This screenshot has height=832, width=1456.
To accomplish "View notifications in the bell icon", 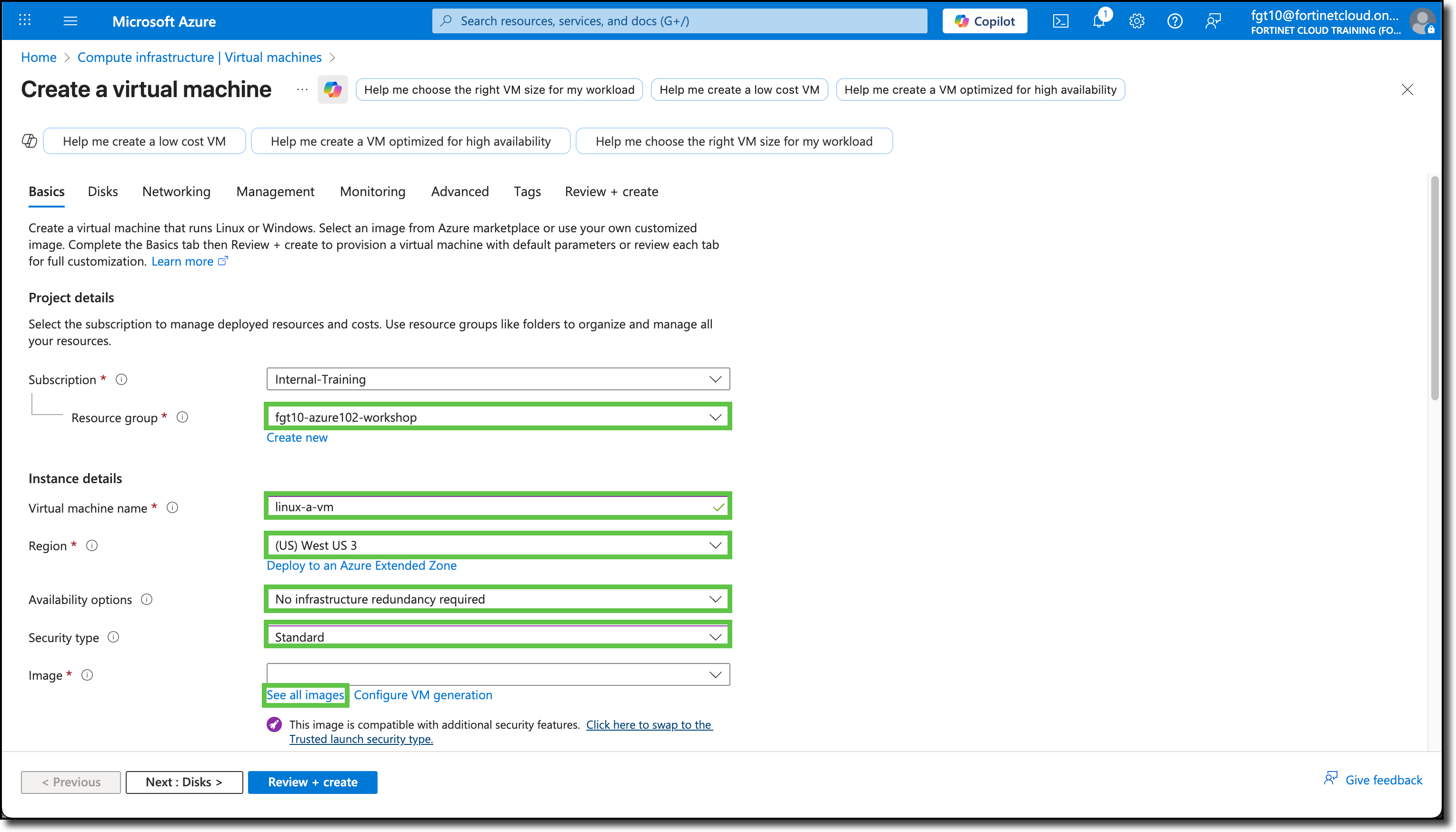I will [x=1098, y=20].
